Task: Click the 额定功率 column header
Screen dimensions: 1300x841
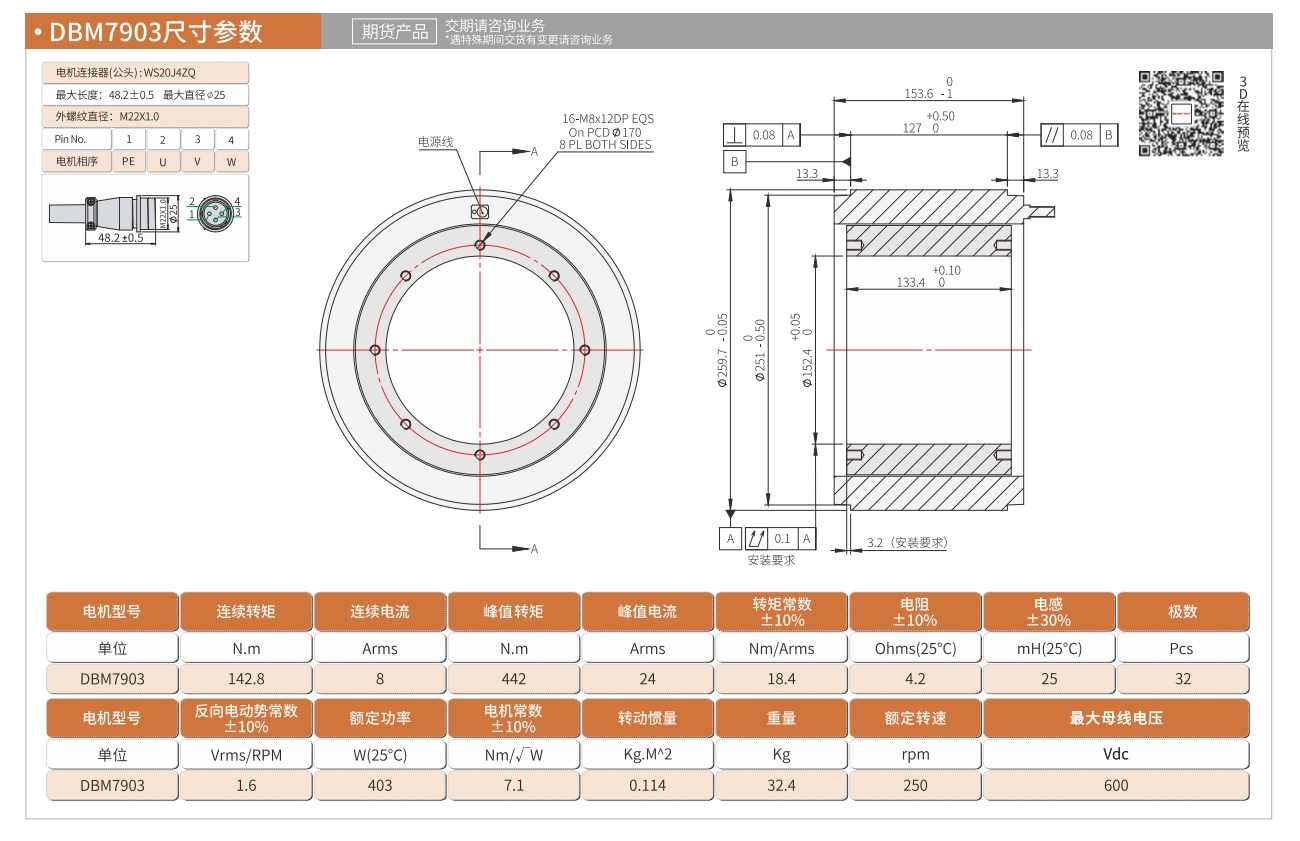Action: pos(380,718)
